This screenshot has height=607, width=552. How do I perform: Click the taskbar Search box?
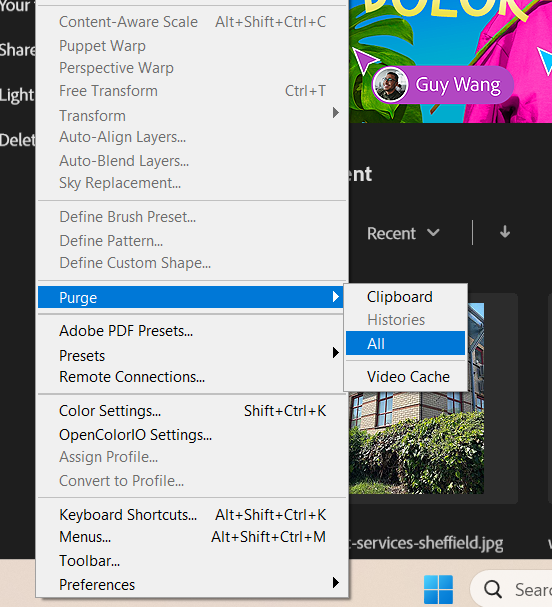click(x=511, y=589)
